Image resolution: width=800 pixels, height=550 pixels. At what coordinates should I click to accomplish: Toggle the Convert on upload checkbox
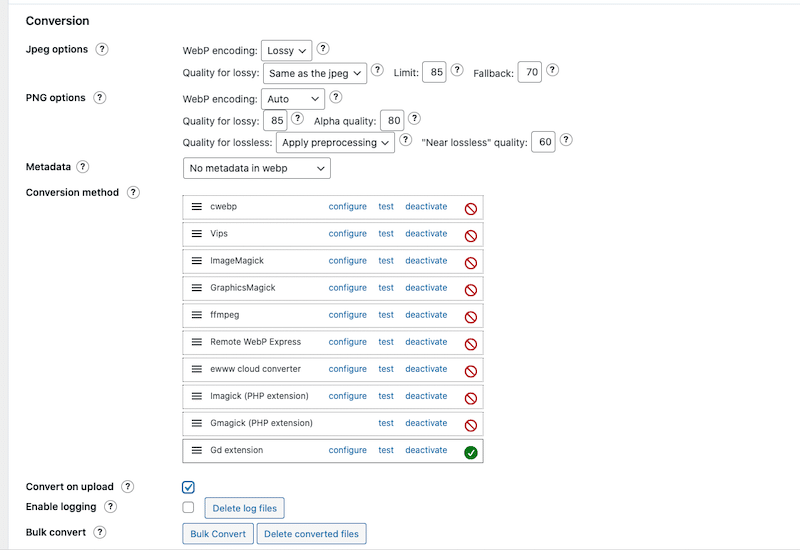tap(188, 487)
